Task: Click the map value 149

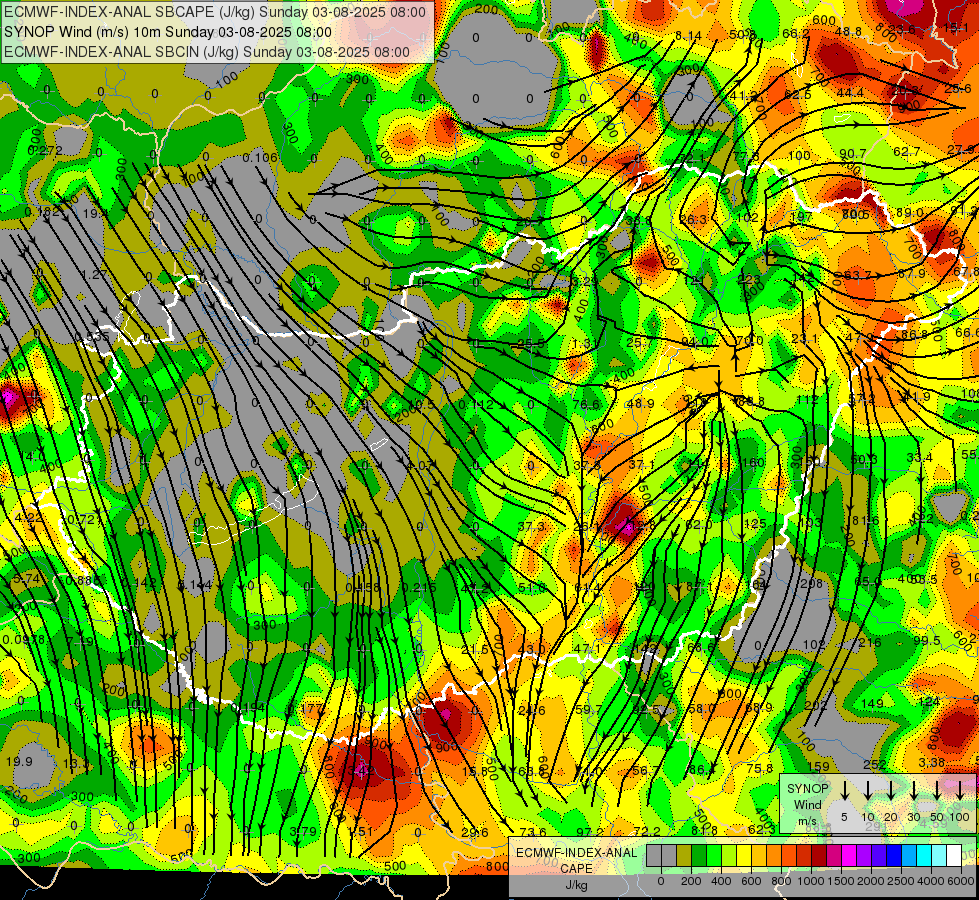Action: pyautogui.click(x=872, y=703)
